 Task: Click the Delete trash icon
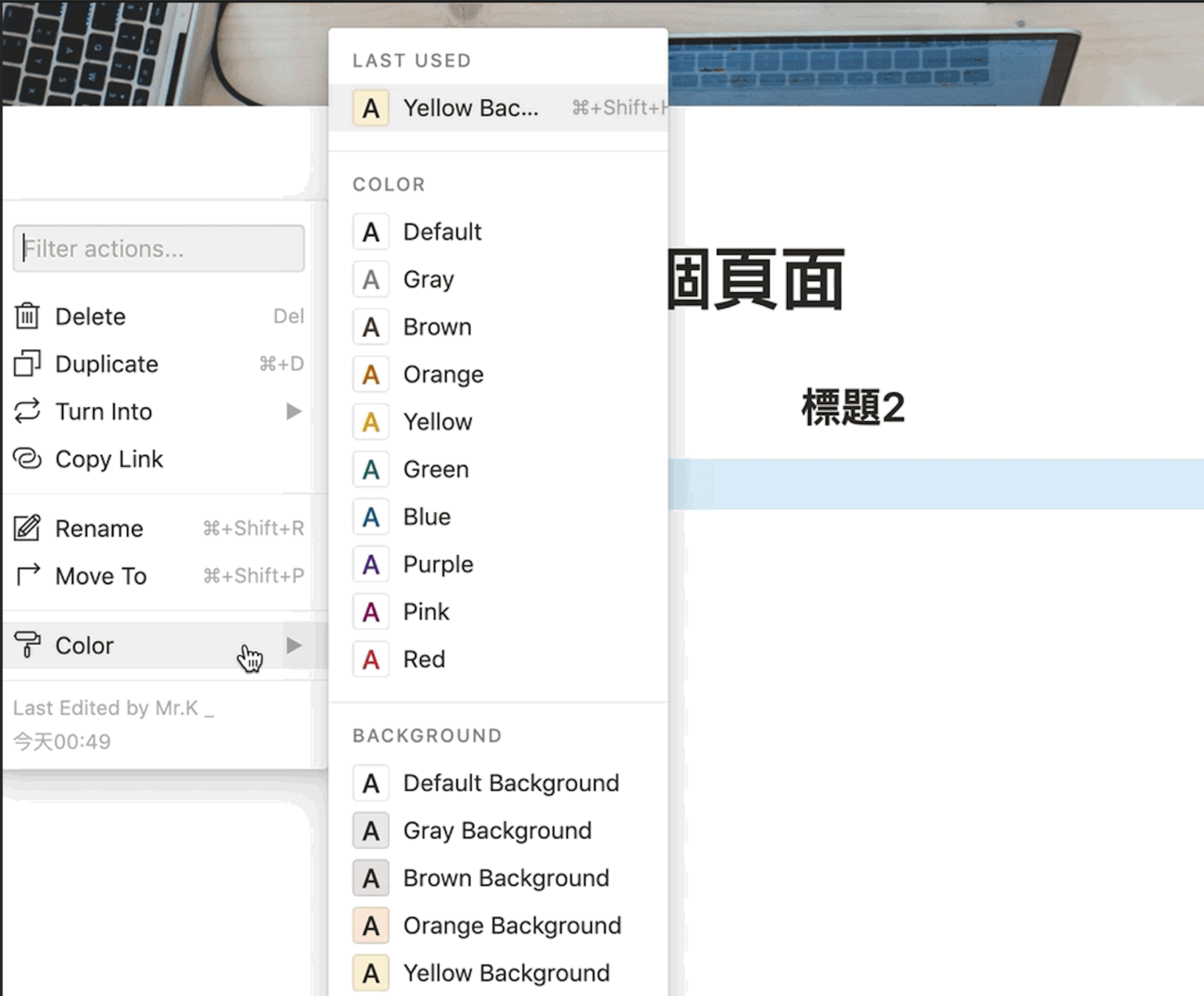[27, 316]
